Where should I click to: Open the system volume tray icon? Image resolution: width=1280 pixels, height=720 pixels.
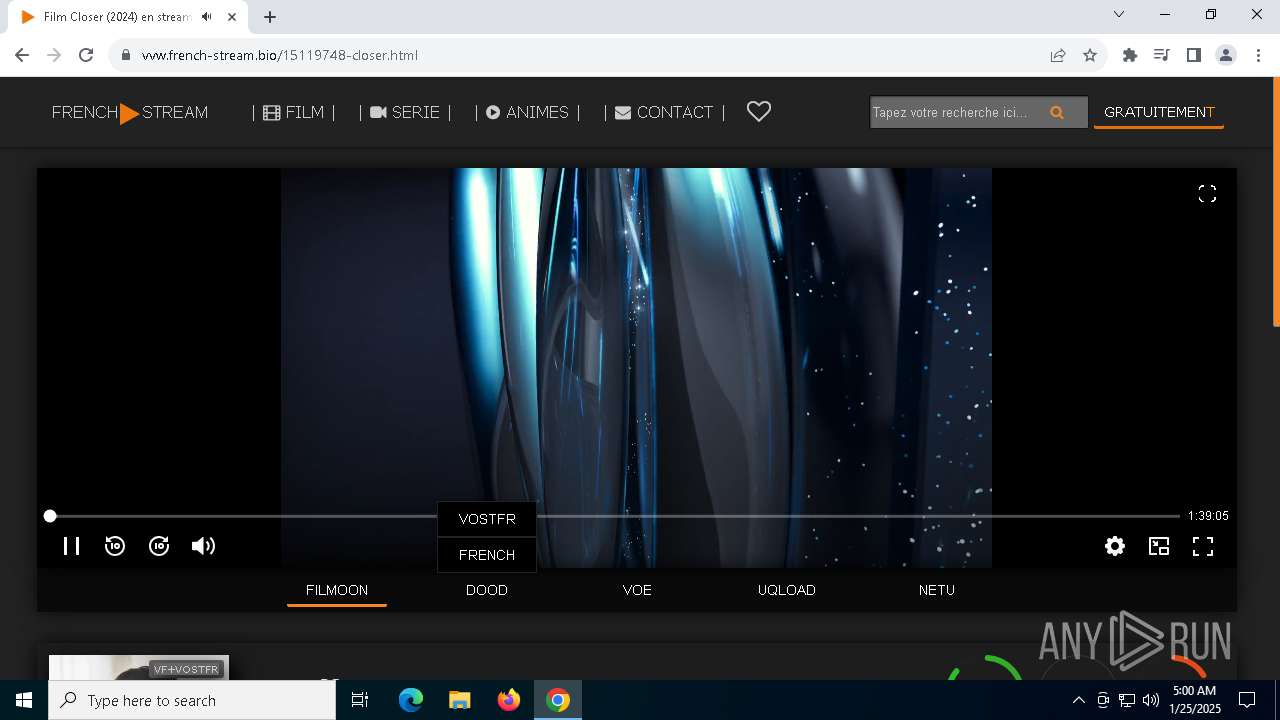pos(1151,700)
